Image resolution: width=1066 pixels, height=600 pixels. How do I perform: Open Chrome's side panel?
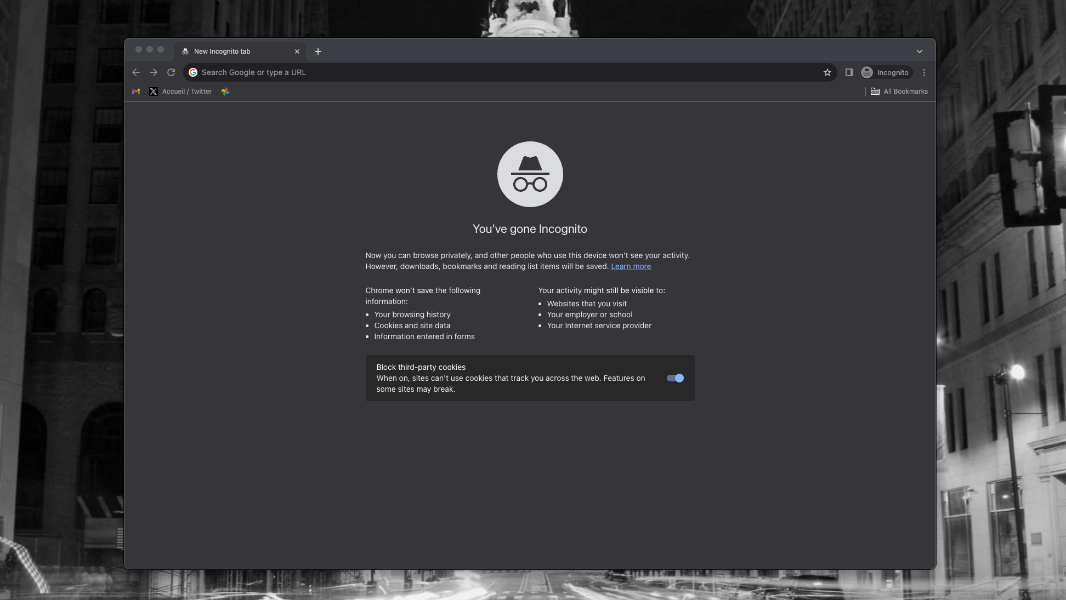click(x=849, y=72)
